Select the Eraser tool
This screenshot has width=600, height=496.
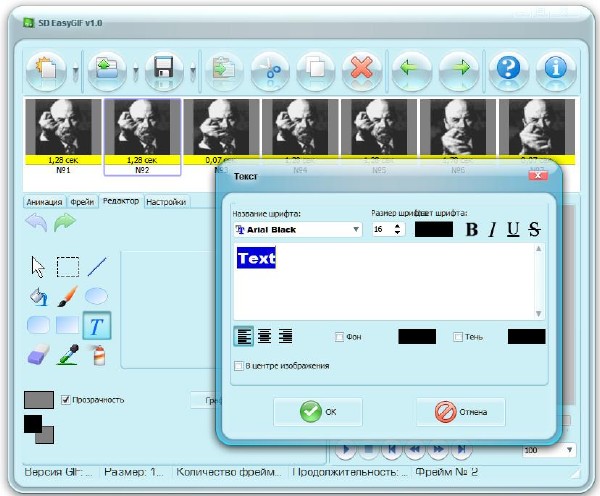click(x=38, y=354)
